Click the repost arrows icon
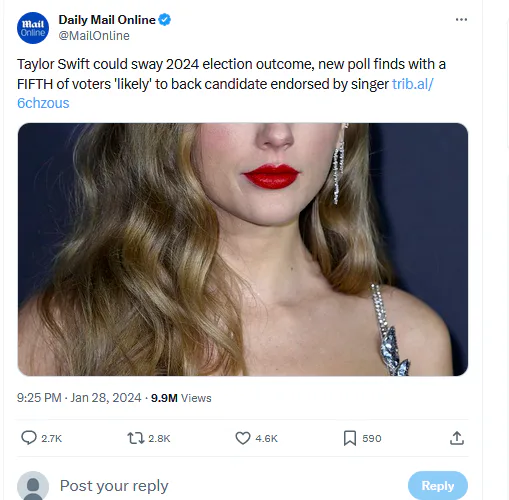The width and height of the screenshot is (509, 500). [x=136, y=438]
